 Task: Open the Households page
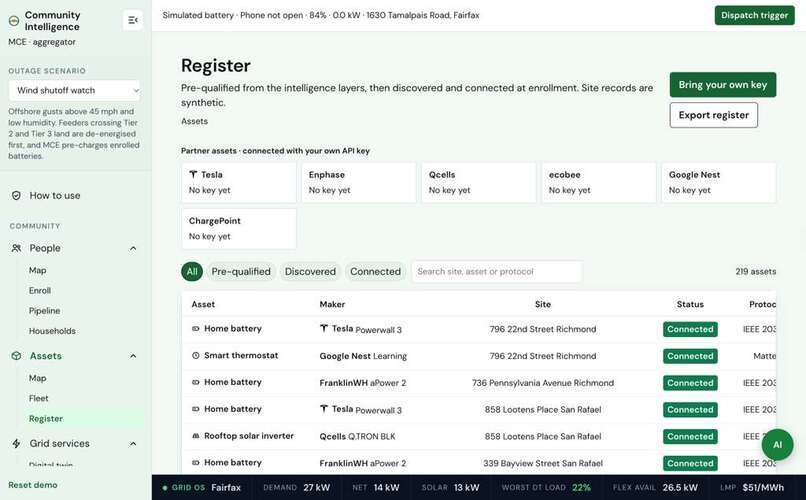click(52, 331)
